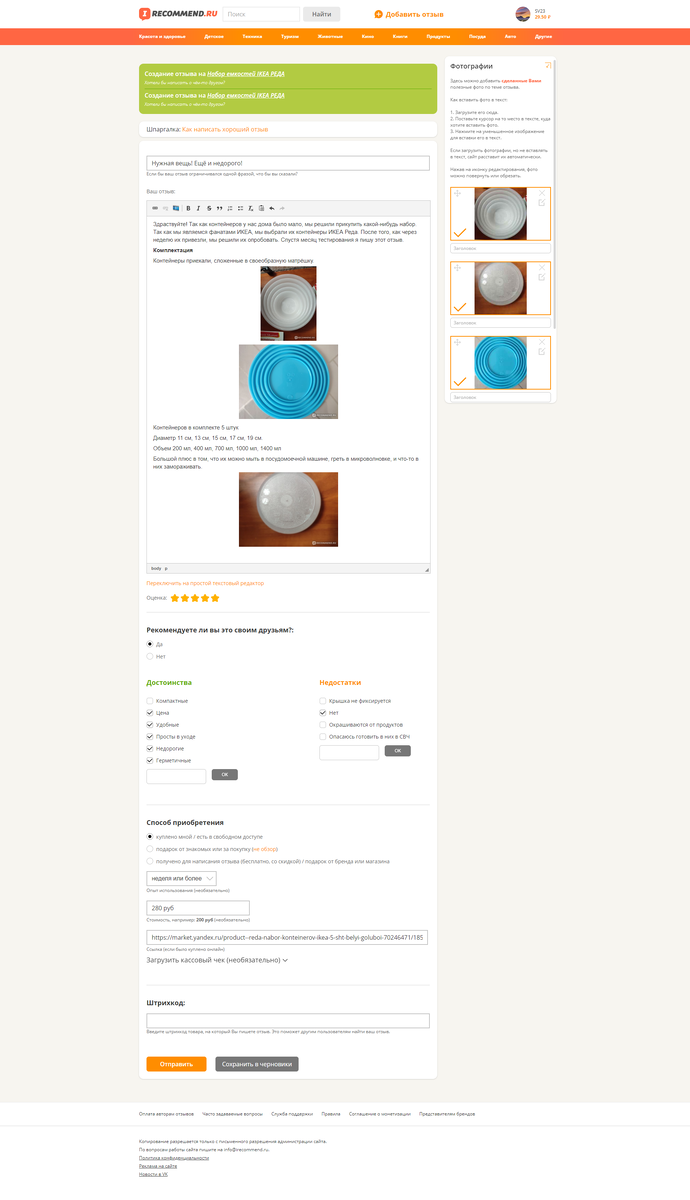This screenshot has height=1200, width=690.
Task: Select the Нет recommendation radio button
Action: pos(150,657)
